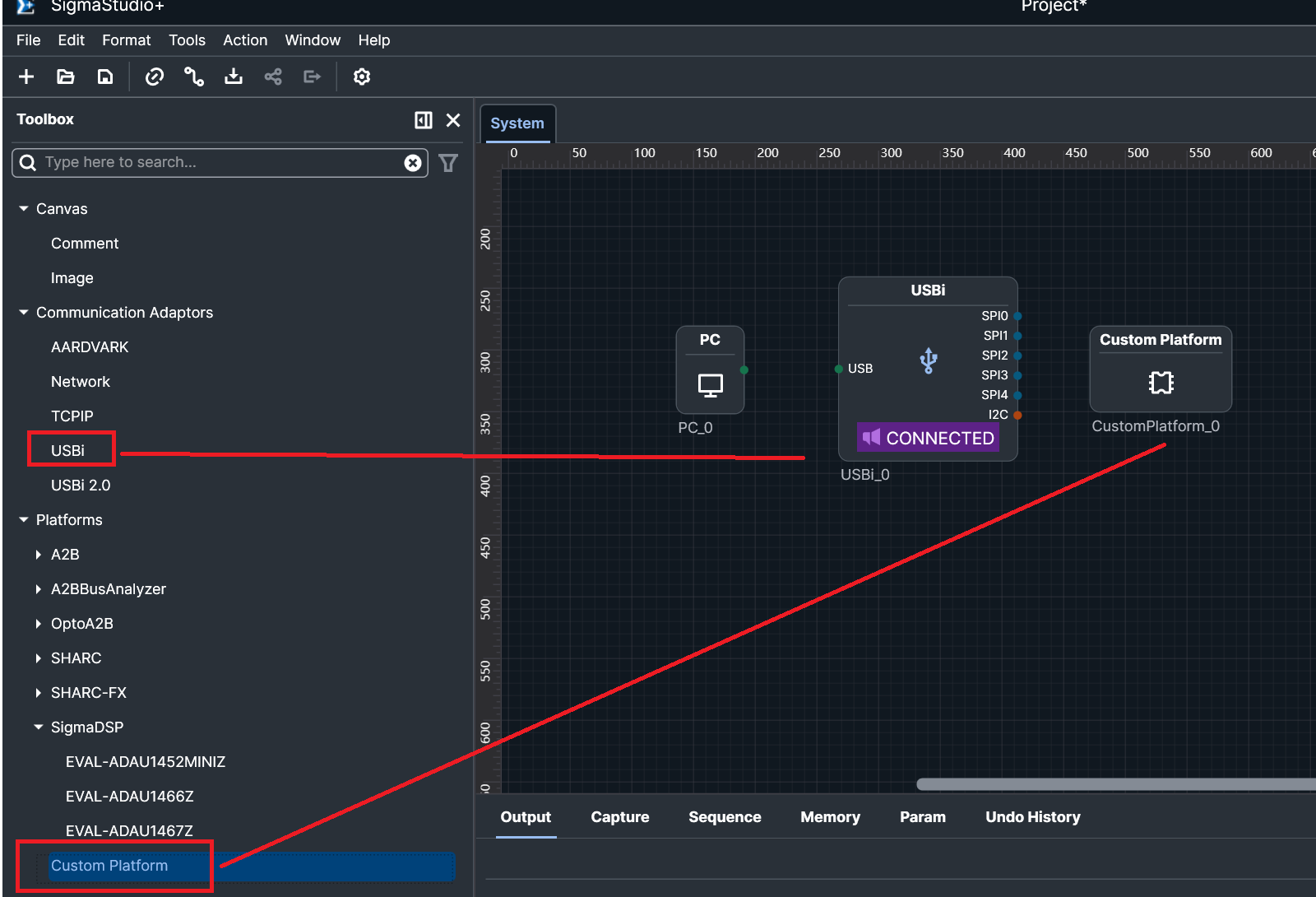The height and width of the screenshot is (897, 1316).
Task: Select Comment in the Toolbox tree
Action: [85, 244]
